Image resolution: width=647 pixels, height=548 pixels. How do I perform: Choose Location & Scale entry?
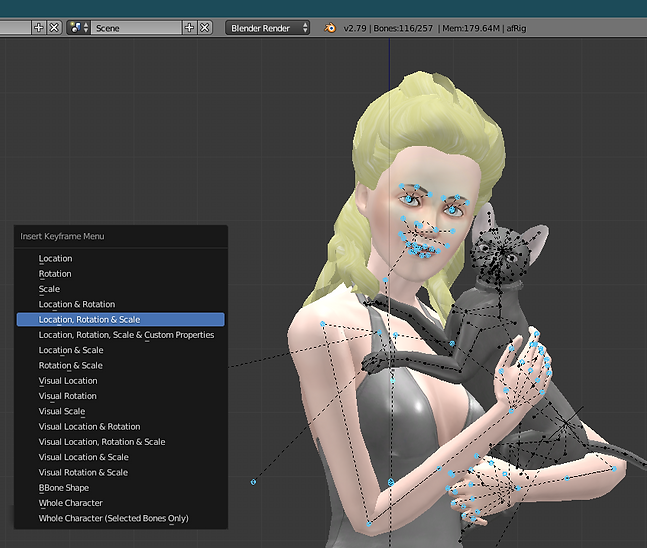click(x=120, y=350)
